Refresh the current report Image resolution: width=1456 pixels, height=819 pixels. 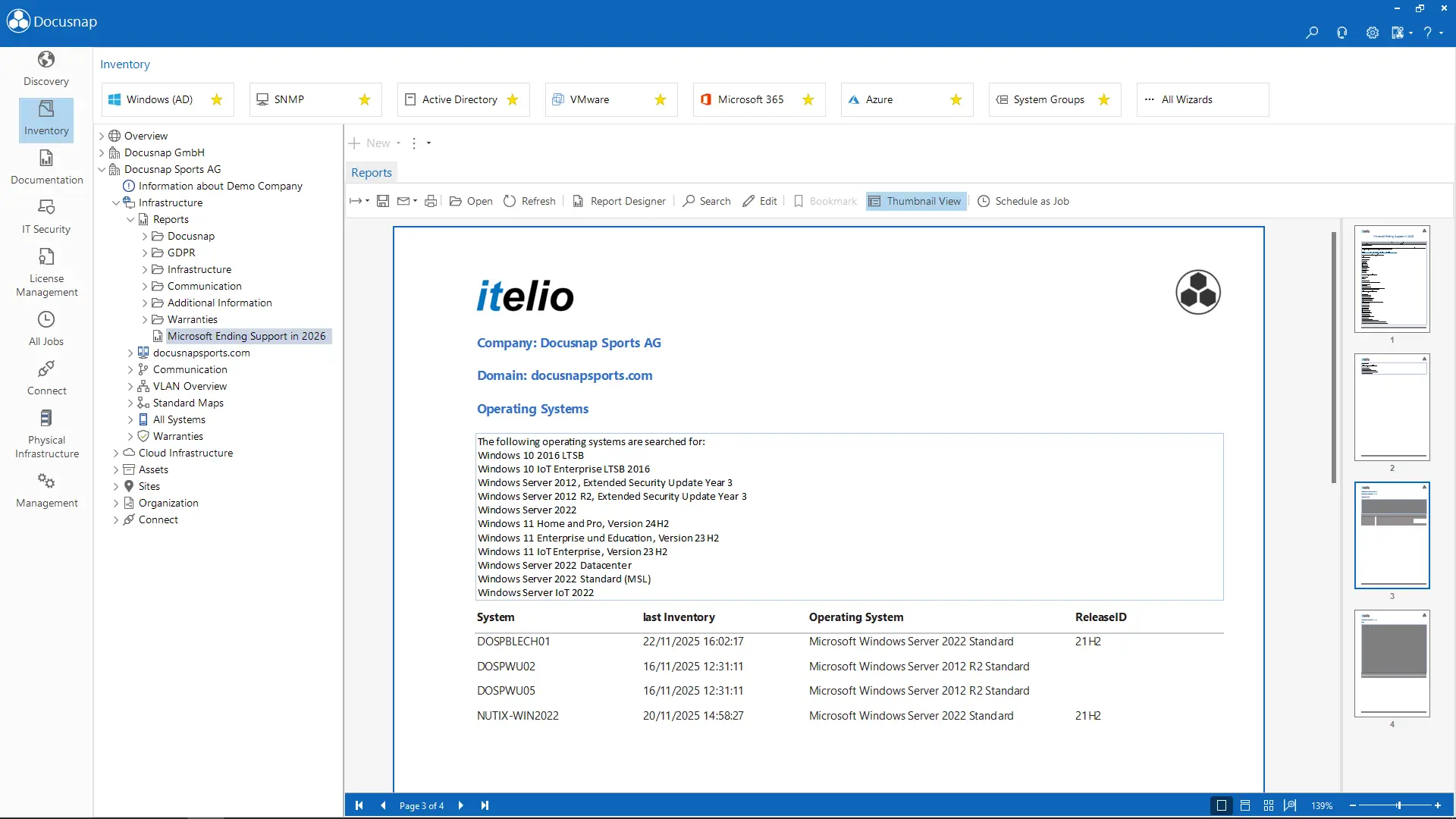pyautogui.click(x=529, y=201)
